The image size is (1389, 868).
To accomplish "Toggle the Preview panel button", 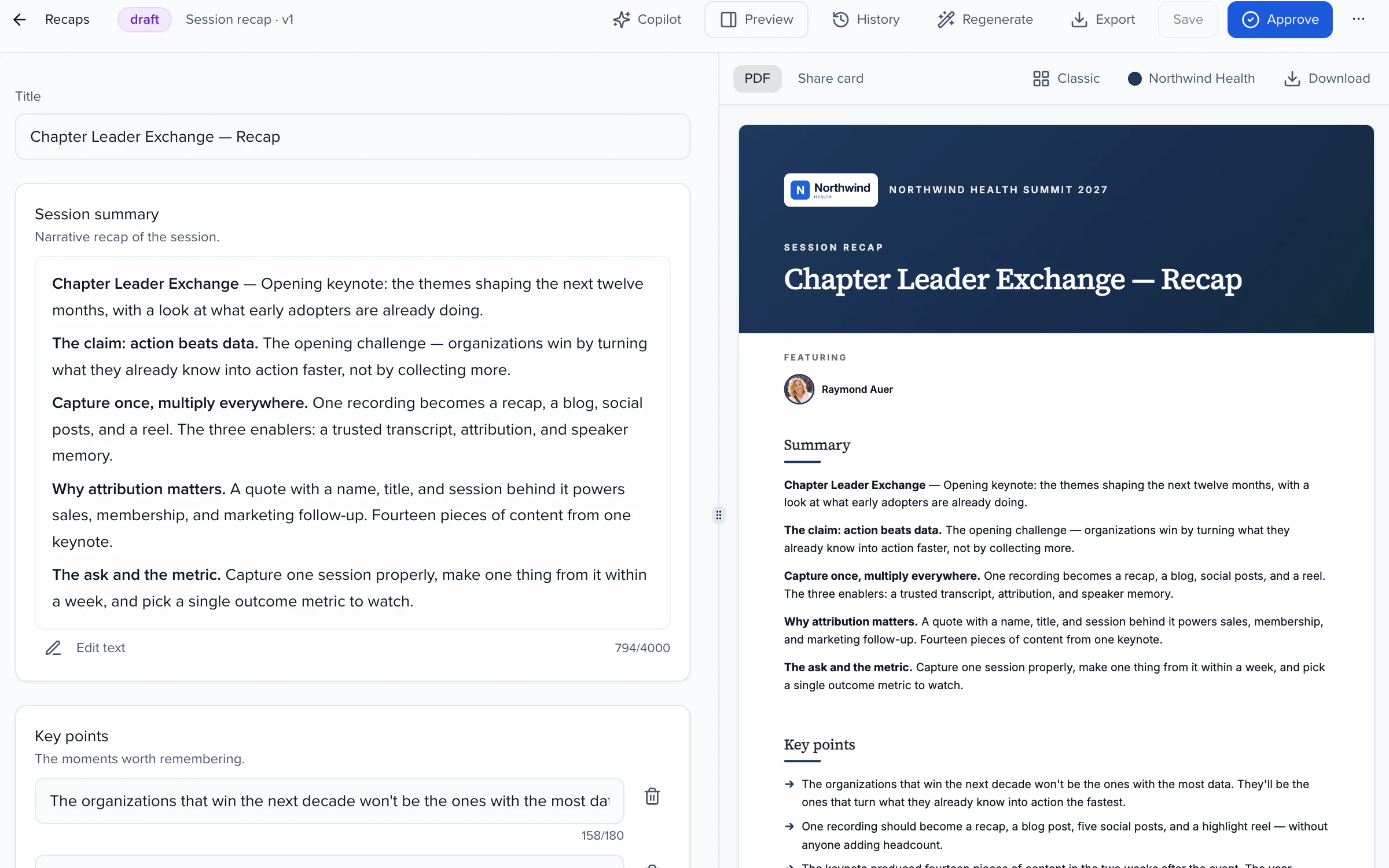I will pos(756,20).
